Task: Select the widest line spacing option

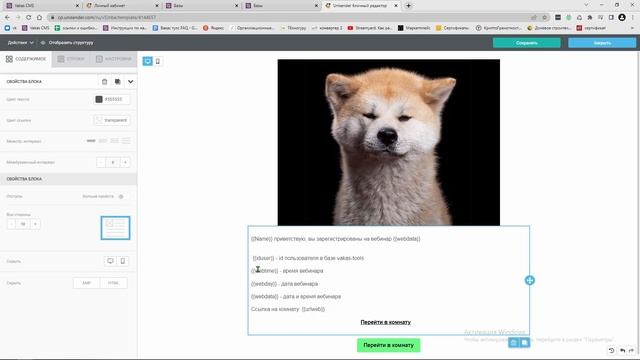Action: tap(126, 141)
